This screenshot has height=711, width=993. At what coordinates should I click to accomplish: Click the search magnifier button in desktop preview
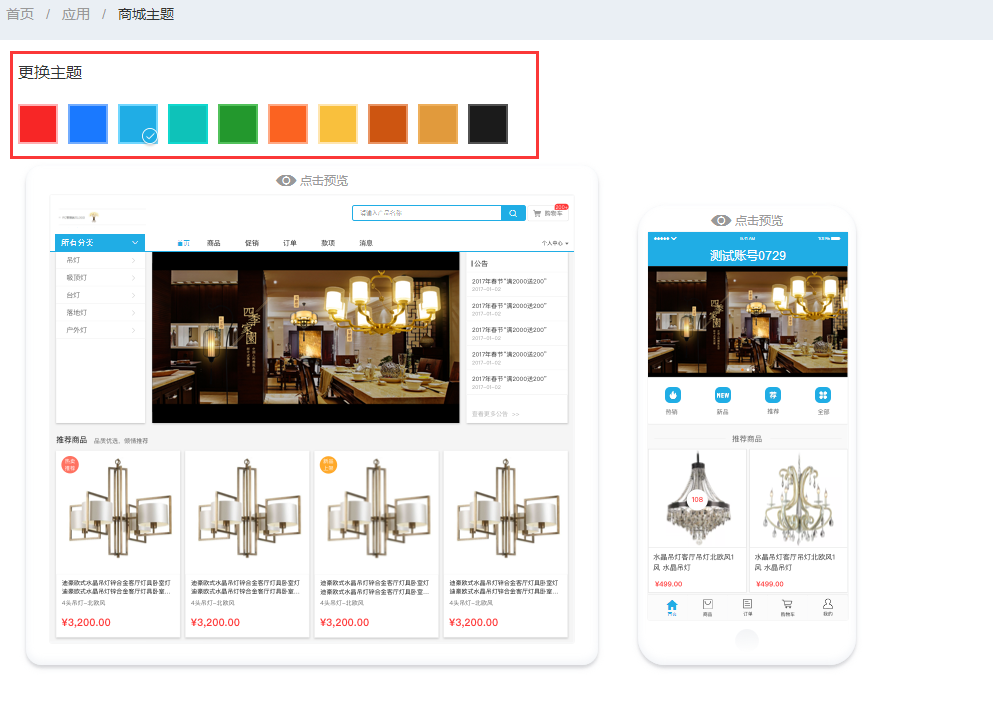(513, 213)
